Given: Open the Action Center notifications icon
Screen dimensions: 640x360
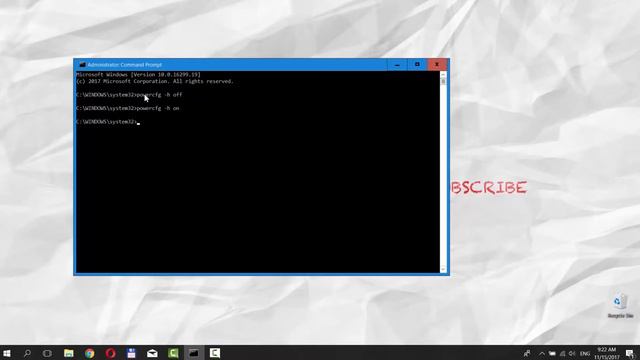Looking at the screenshot, I should tap(630, 353).
